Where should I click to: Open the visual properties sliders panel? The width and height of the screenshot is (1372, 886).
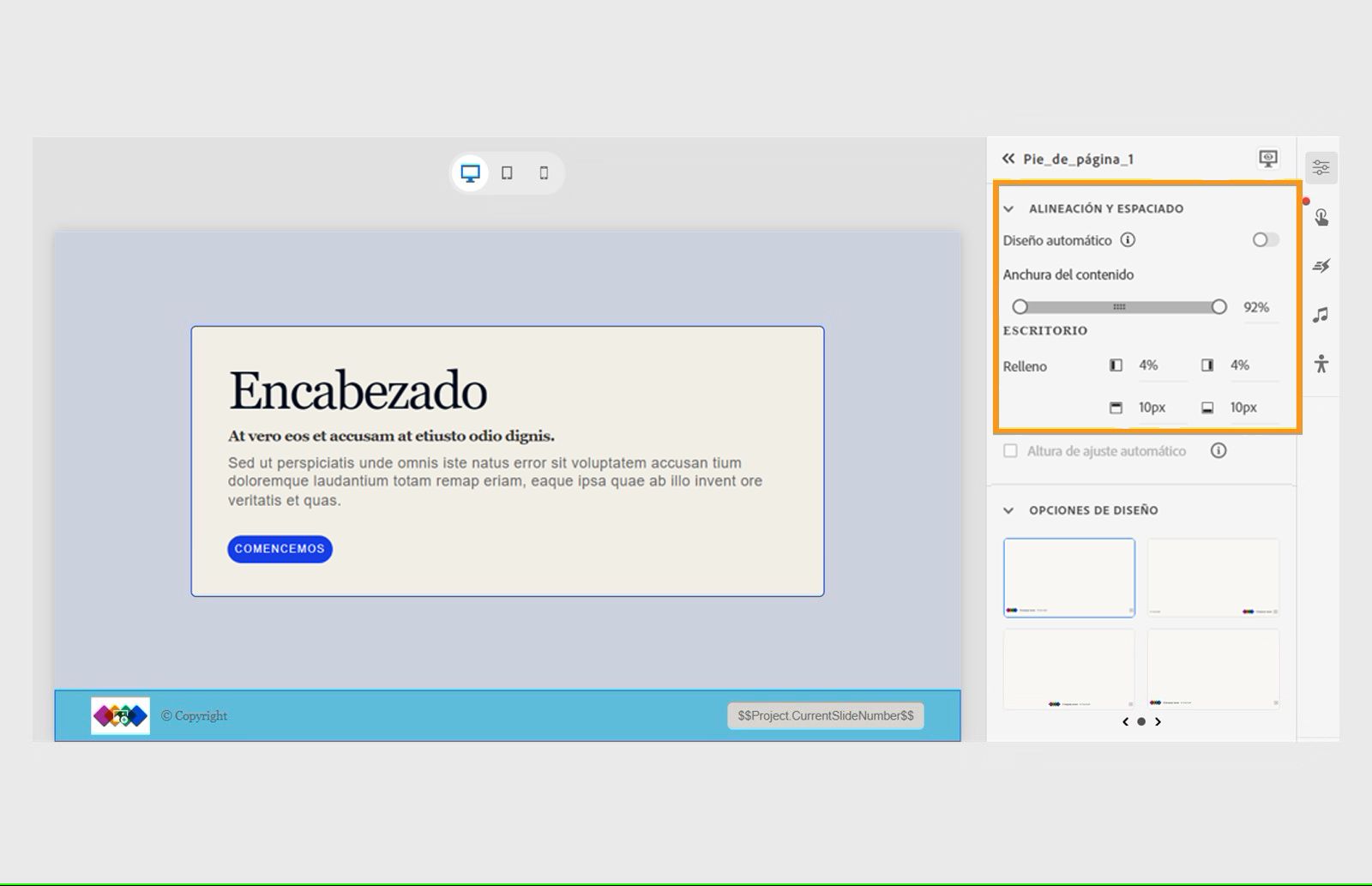tap(1321, 167)
